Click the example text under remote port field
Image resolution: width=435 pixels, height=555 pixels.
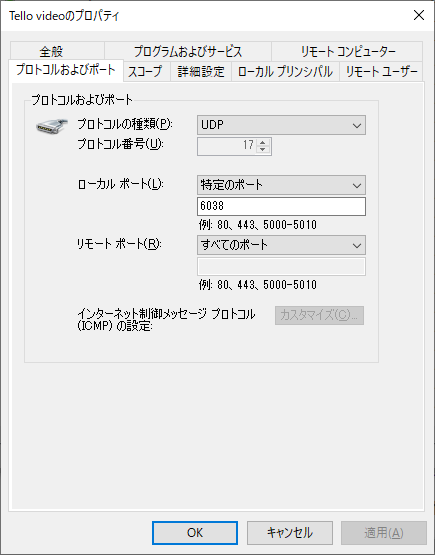258,285
